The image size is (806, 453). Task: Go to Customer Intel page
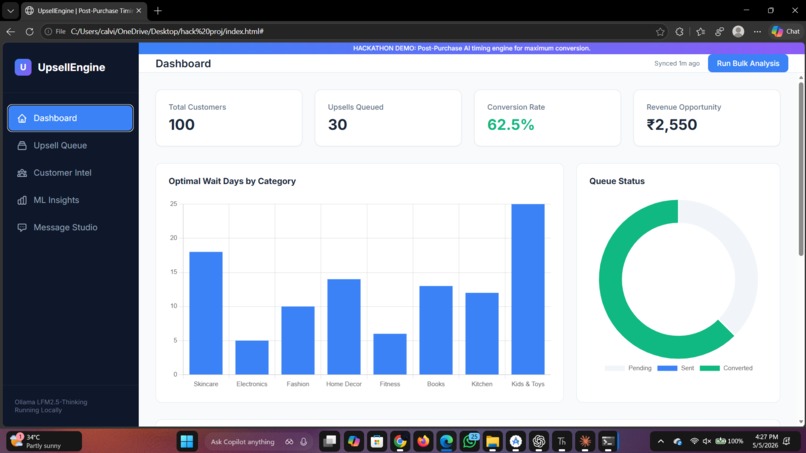click(70, 173)
